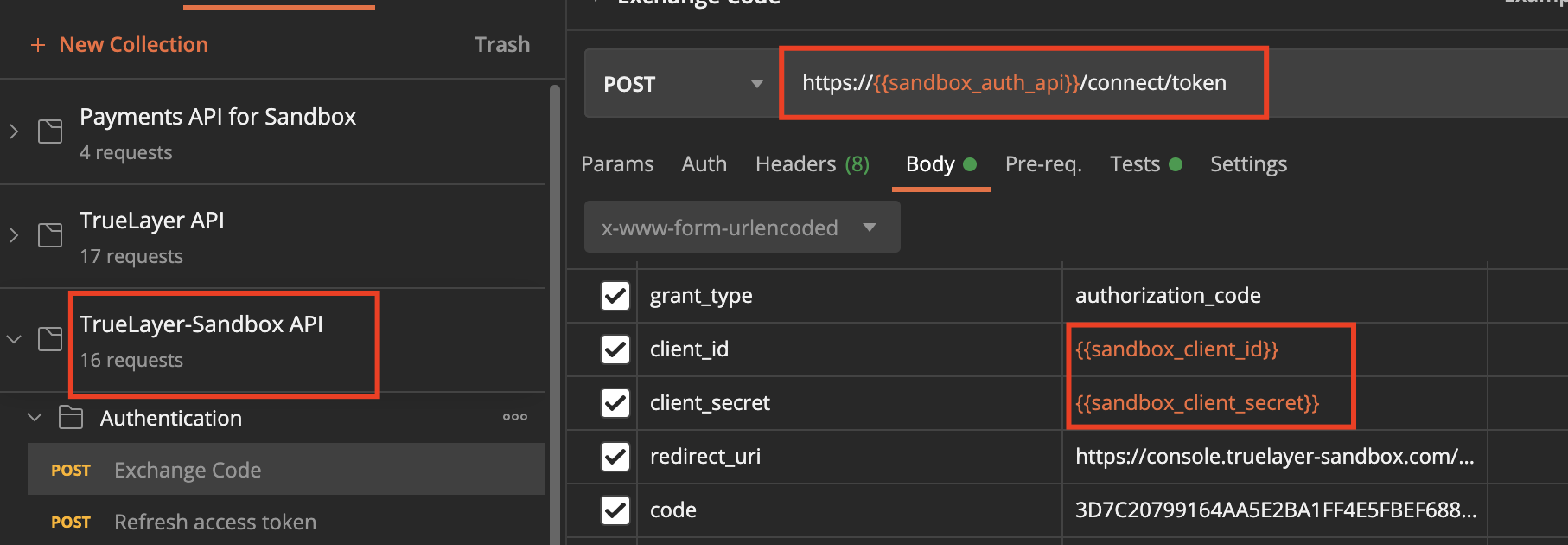
Task: Switch to the Params tab
Action: pyautogui.click(x=617, y=164)
